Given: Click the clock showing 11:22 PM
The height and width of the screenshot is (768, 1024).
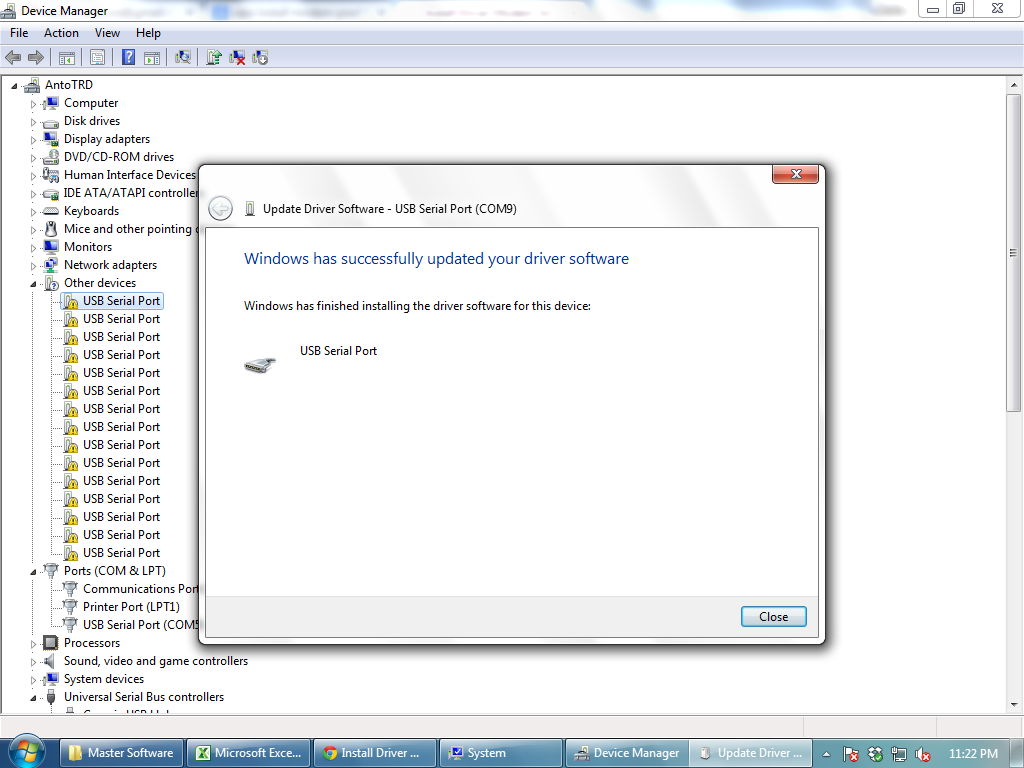Looking at the screenshot, I should (x=973, y=753).
